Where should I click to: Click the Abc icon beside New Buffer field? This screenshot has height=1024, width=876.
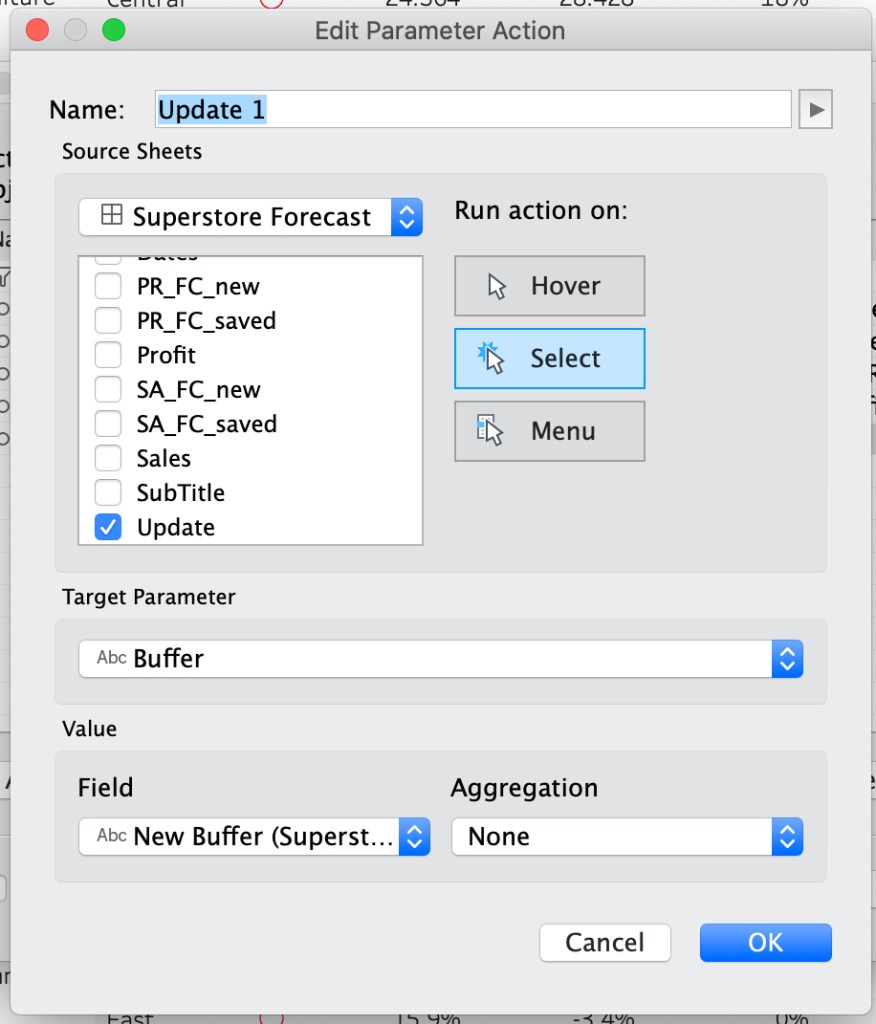click(112, 835)
